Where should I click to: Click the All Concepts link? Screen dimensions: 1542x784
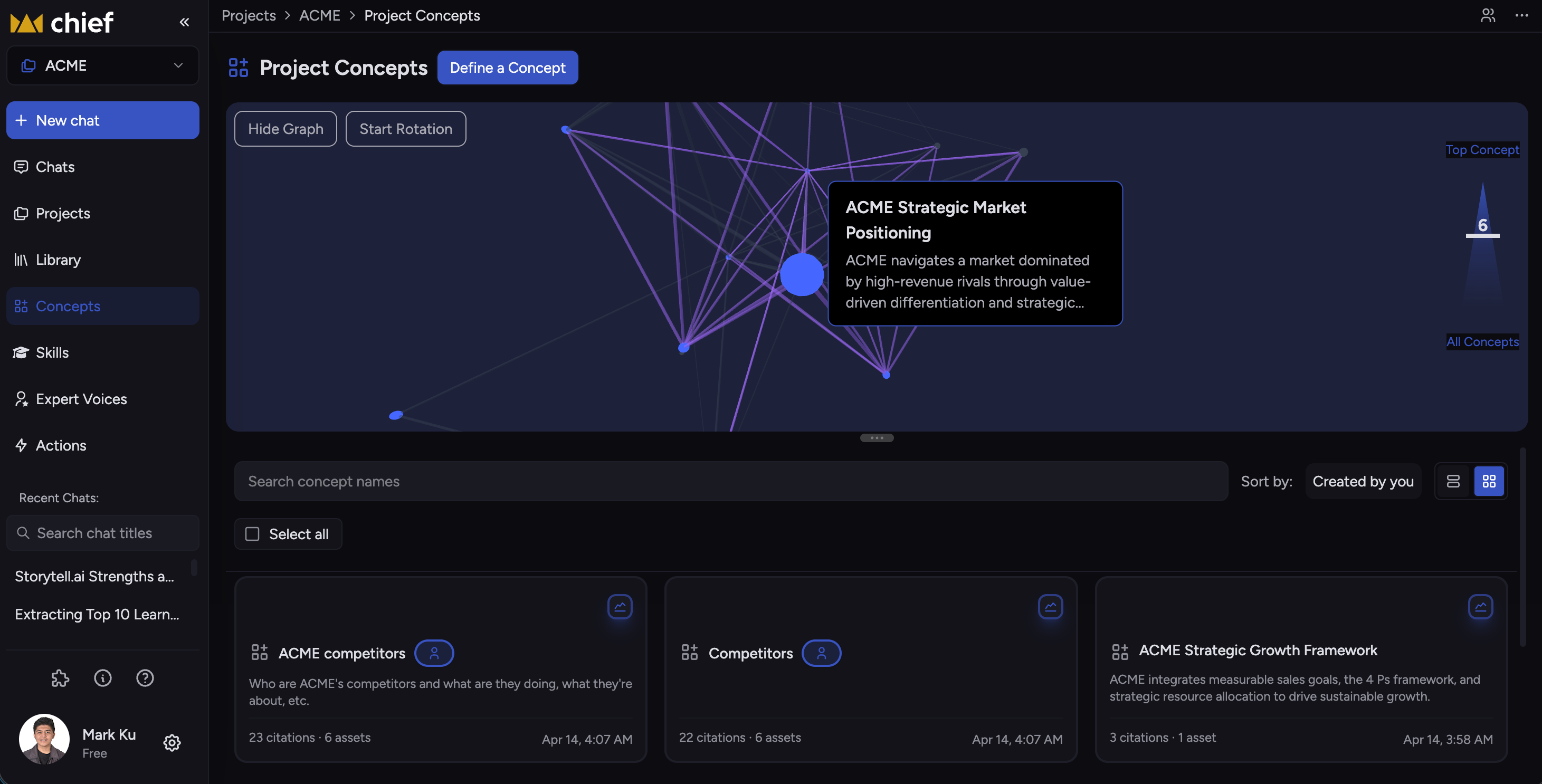[1482, 342]
